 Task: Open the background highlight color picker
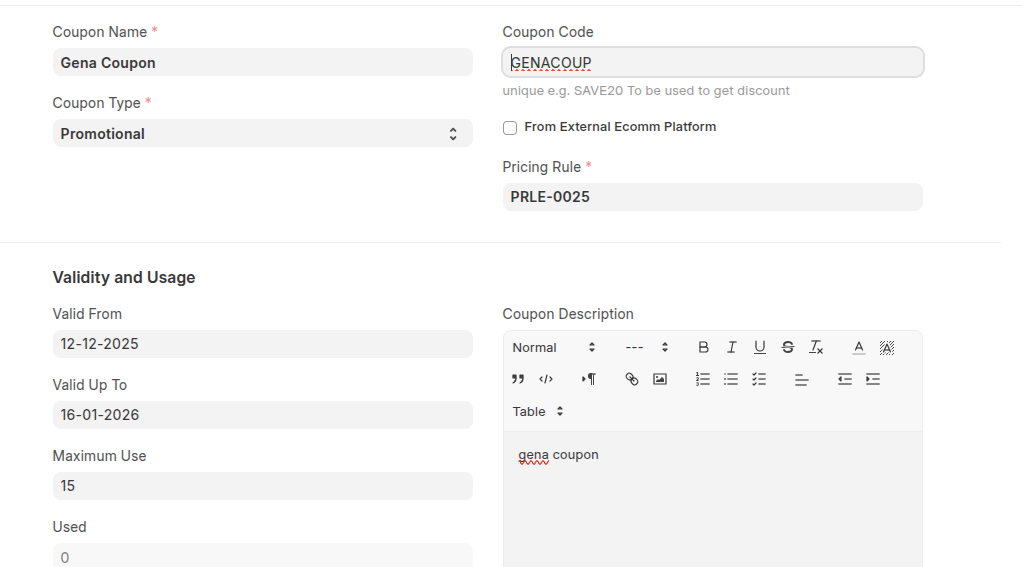pyautogui.click(x=886, y=347)
